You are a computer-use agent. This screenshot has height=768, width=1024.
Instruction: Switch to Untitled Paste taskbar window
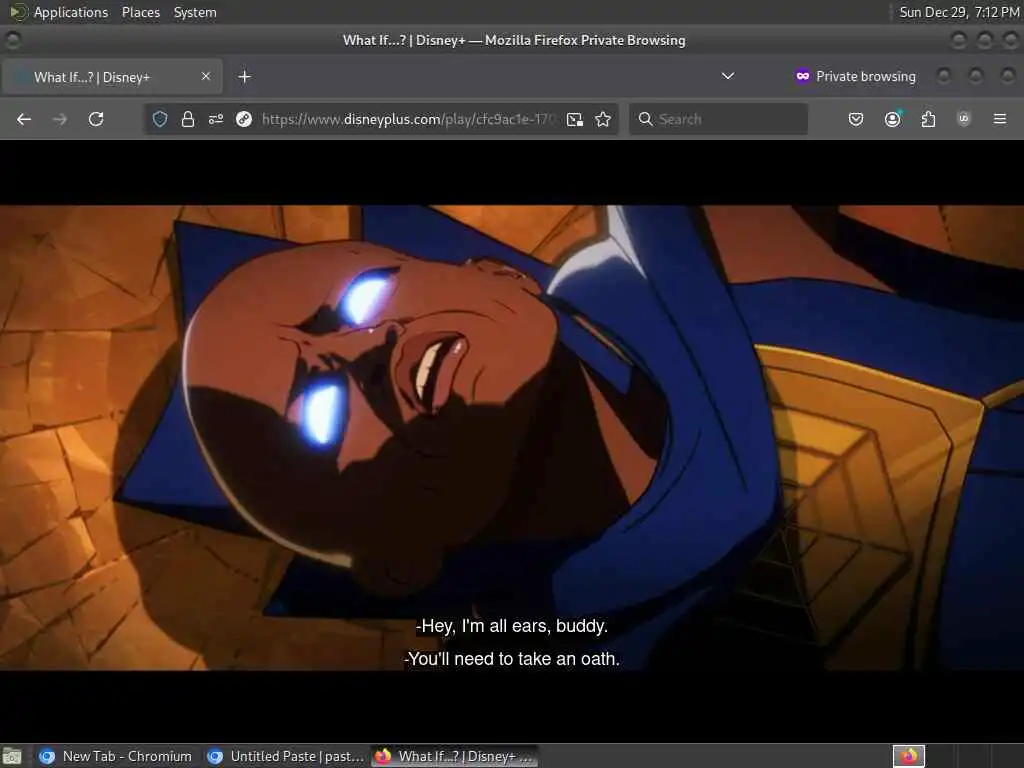286,756
